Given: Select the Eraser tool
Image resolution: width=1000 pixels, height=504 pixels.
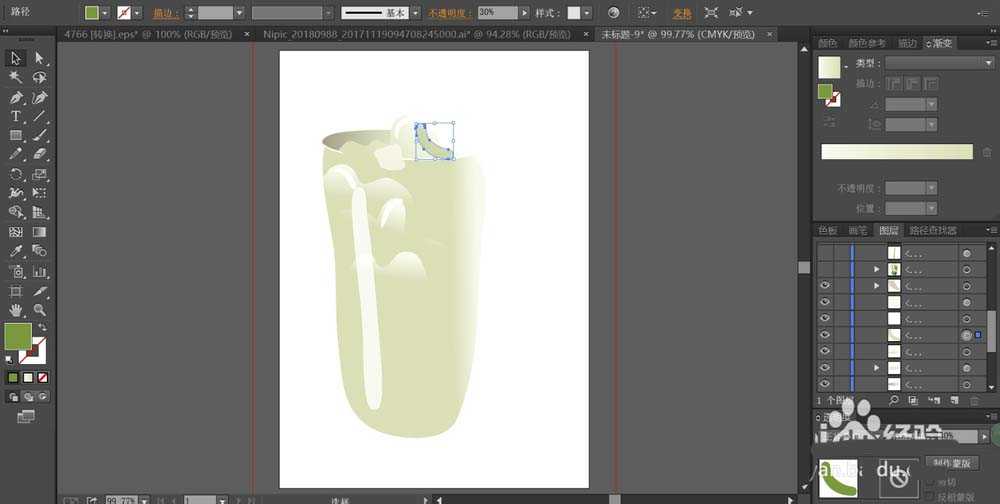Looking at the screenshot, I should point(40,154).
